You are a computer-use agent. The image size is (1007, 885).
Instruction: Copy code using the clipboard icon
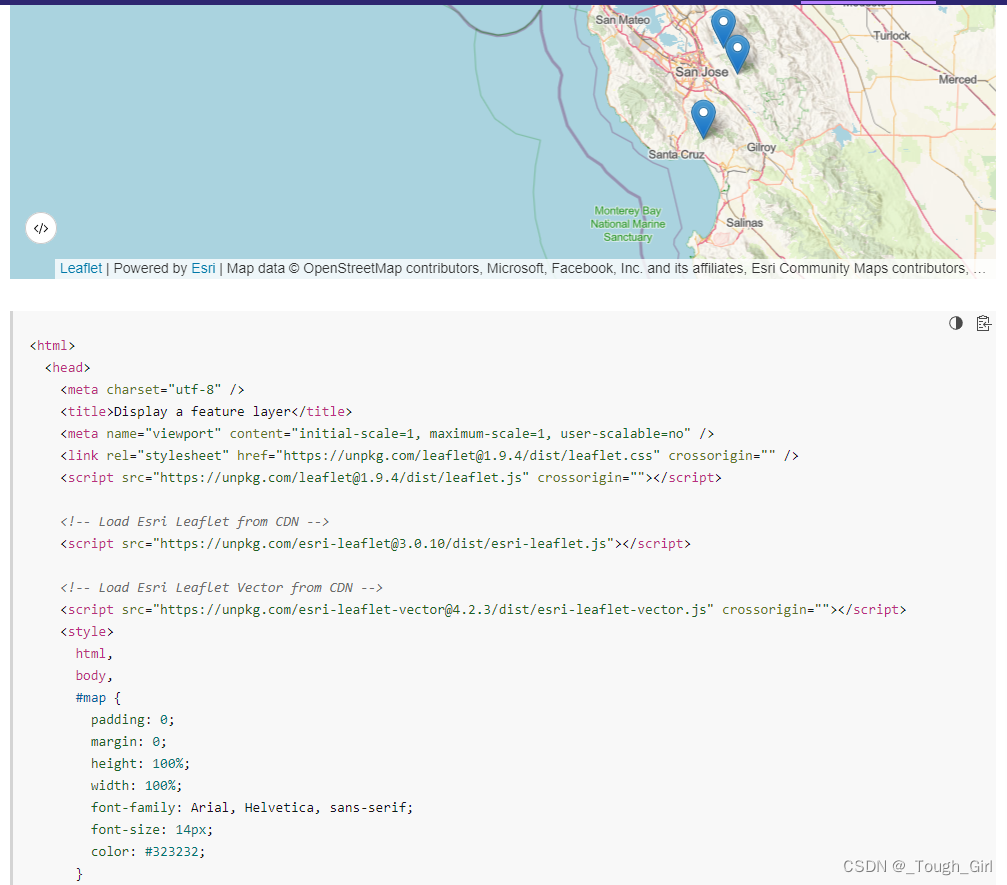[983, 323]
